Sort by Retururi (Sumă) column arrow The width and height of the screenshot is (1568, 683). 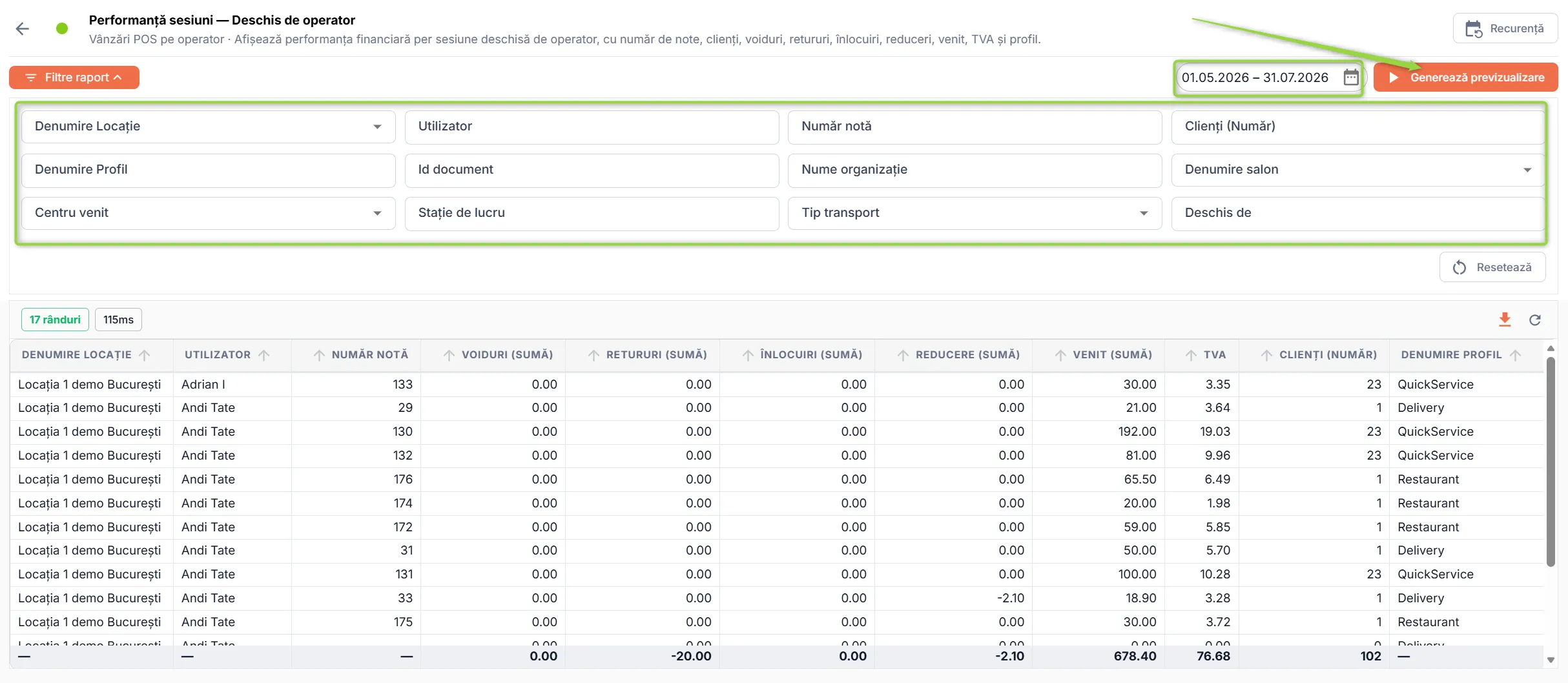[593, 355]
